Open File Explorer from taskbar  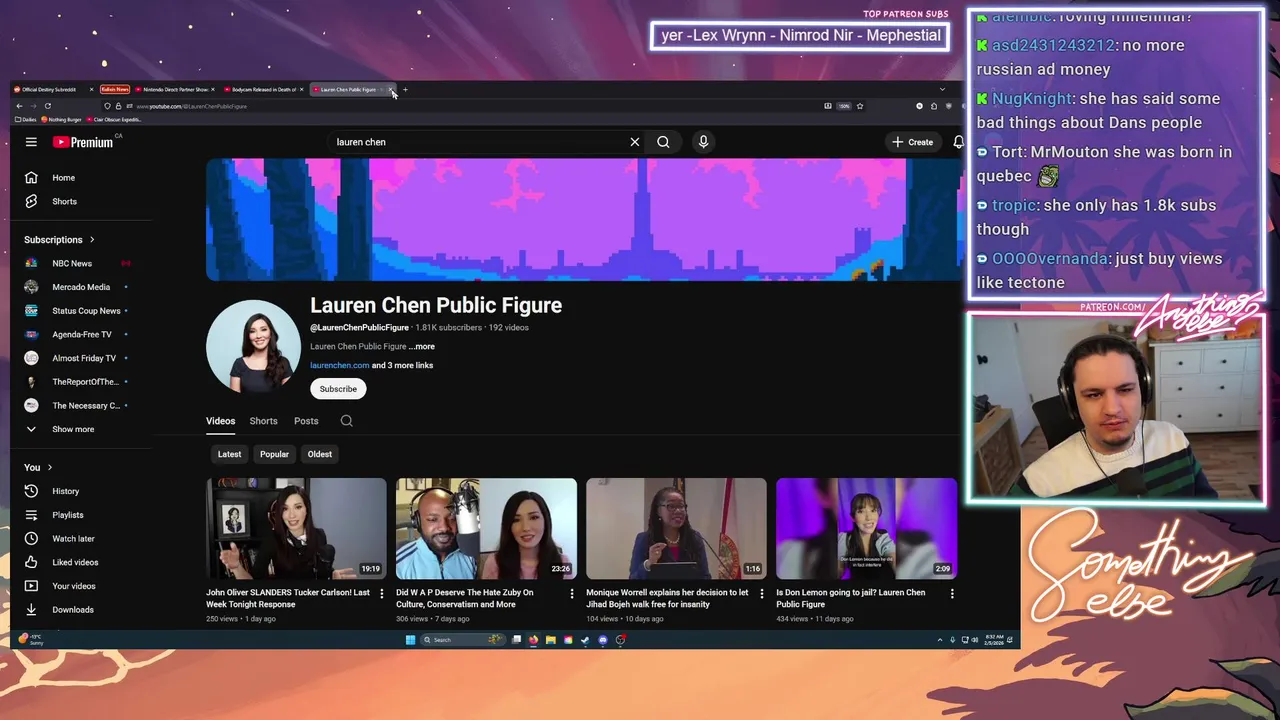pos(550,640)
